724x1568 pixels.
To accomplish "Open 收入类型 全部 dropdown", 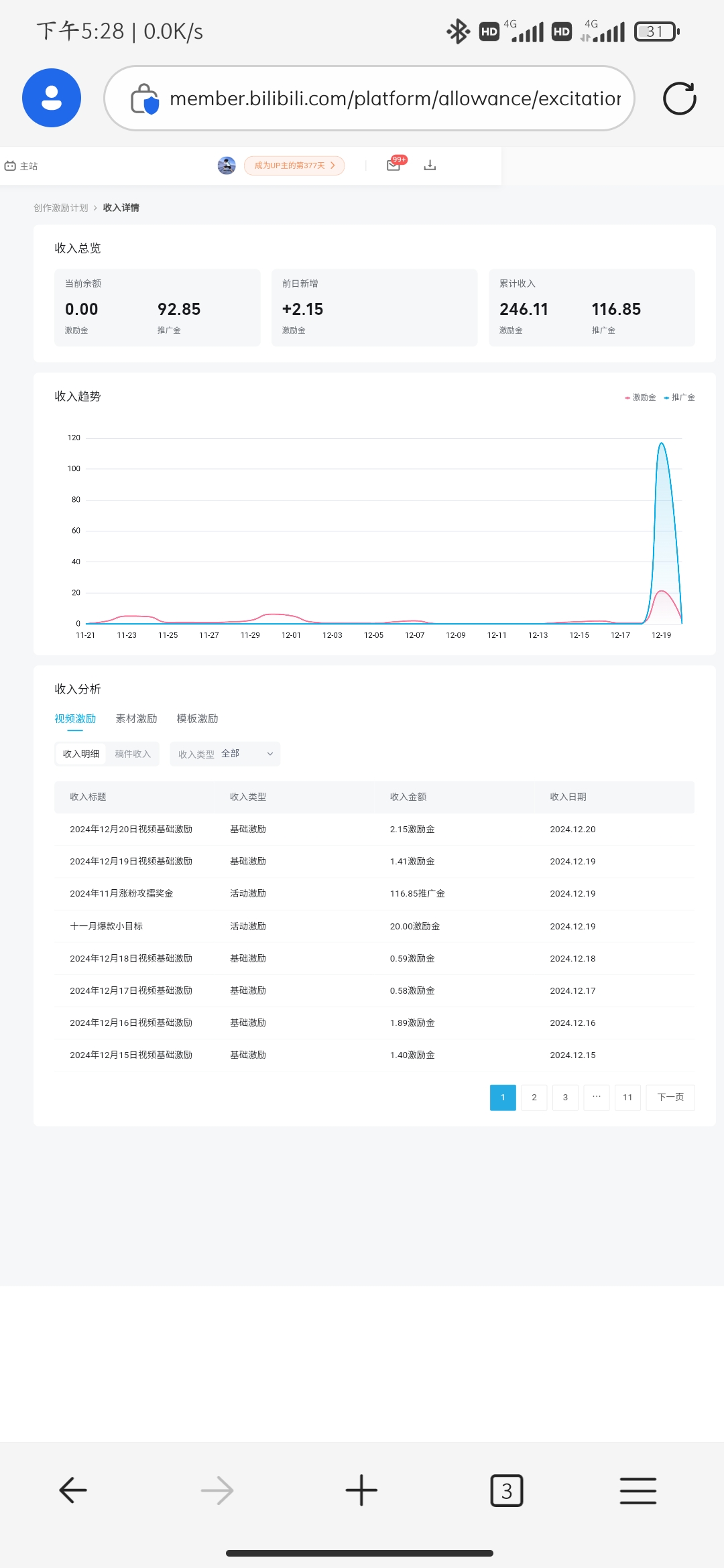I will pyautogui.click(x=225, y=754).
